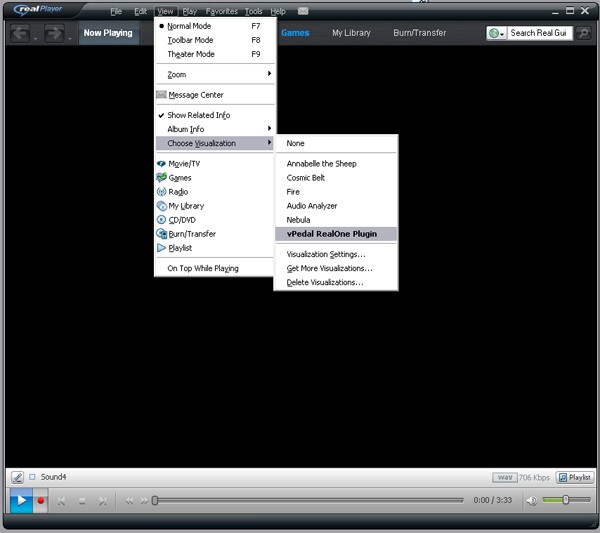
Task: Click the Radio menu item
Action: [x=215, y=192]
